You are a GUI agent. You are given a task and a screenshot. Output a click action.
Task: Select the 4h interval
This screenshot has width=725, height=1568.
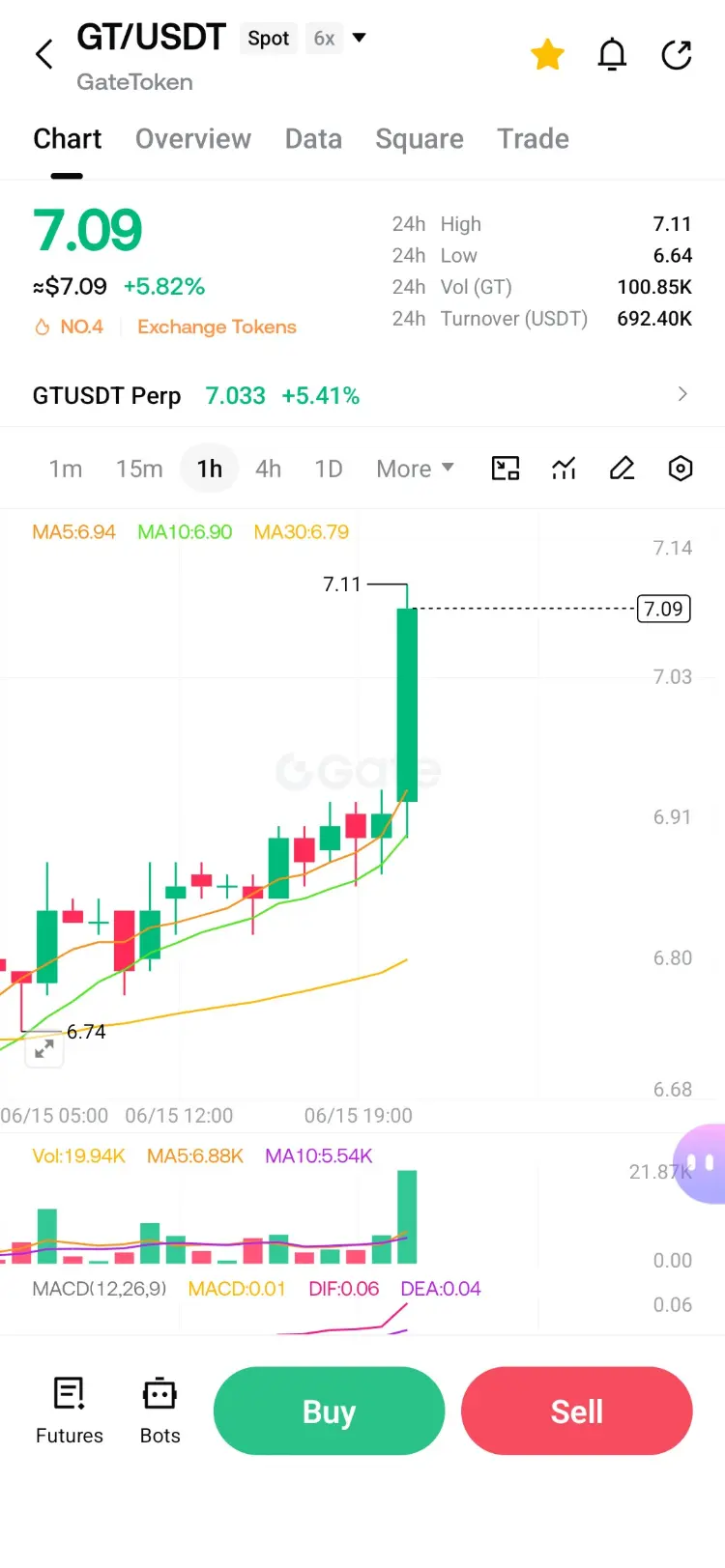[269, 469]
